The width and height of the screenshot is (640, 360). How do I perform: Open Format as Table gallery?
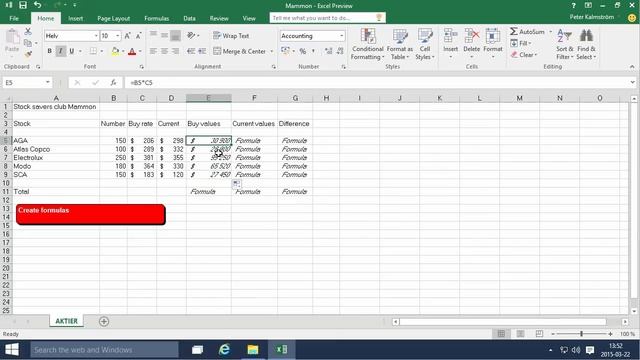(x=400, y=44)
